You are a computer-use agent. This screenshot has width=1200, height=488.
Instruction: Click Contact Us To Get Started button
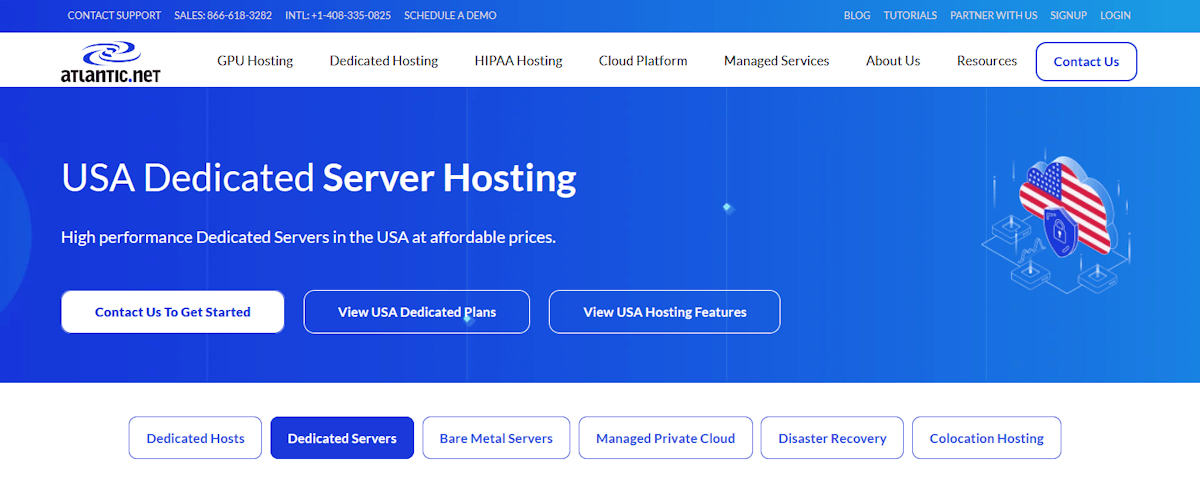point(173,312)
